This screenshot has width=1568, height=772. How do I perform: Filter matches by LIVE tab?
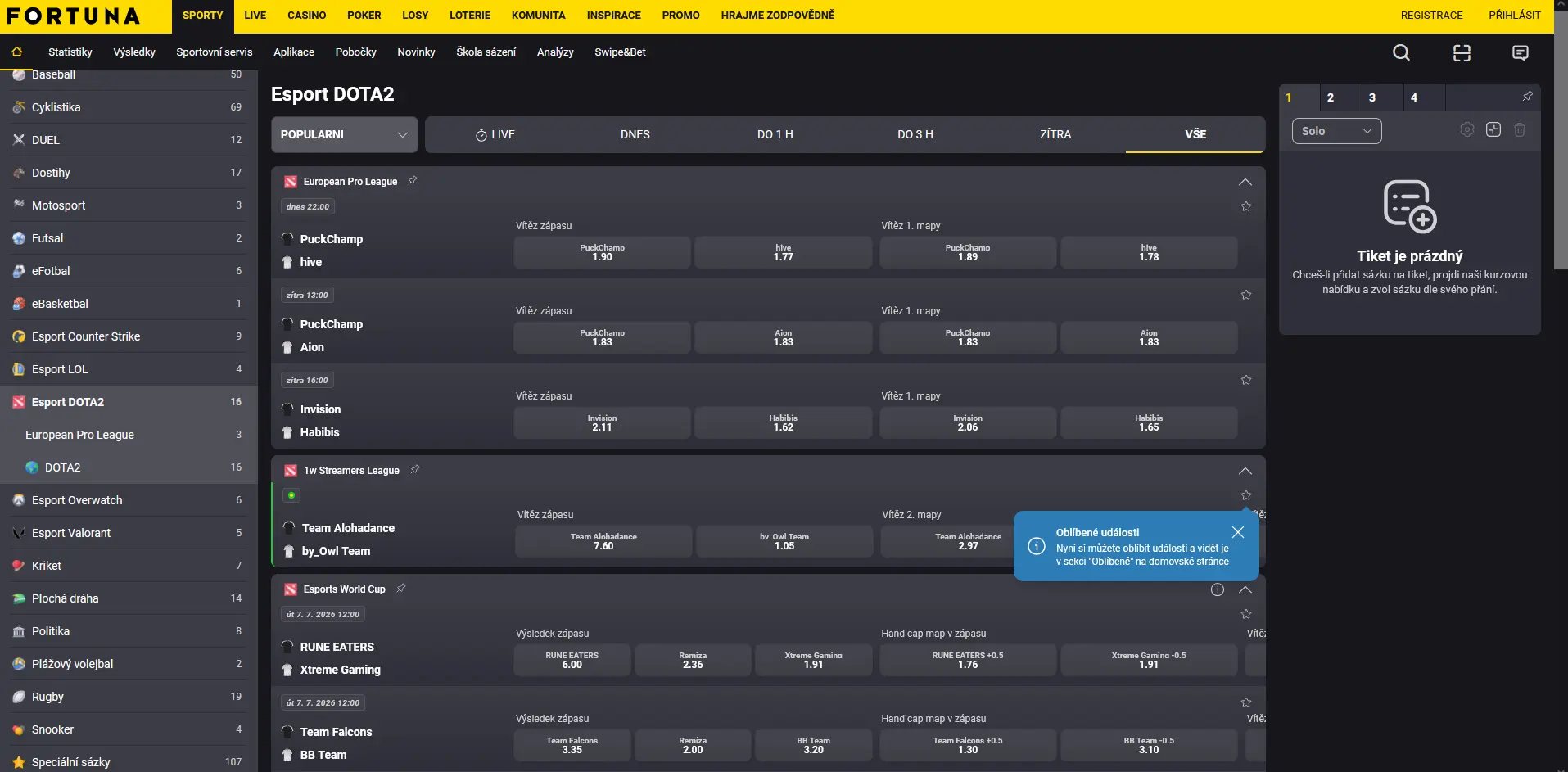click(x=495, y=134)
